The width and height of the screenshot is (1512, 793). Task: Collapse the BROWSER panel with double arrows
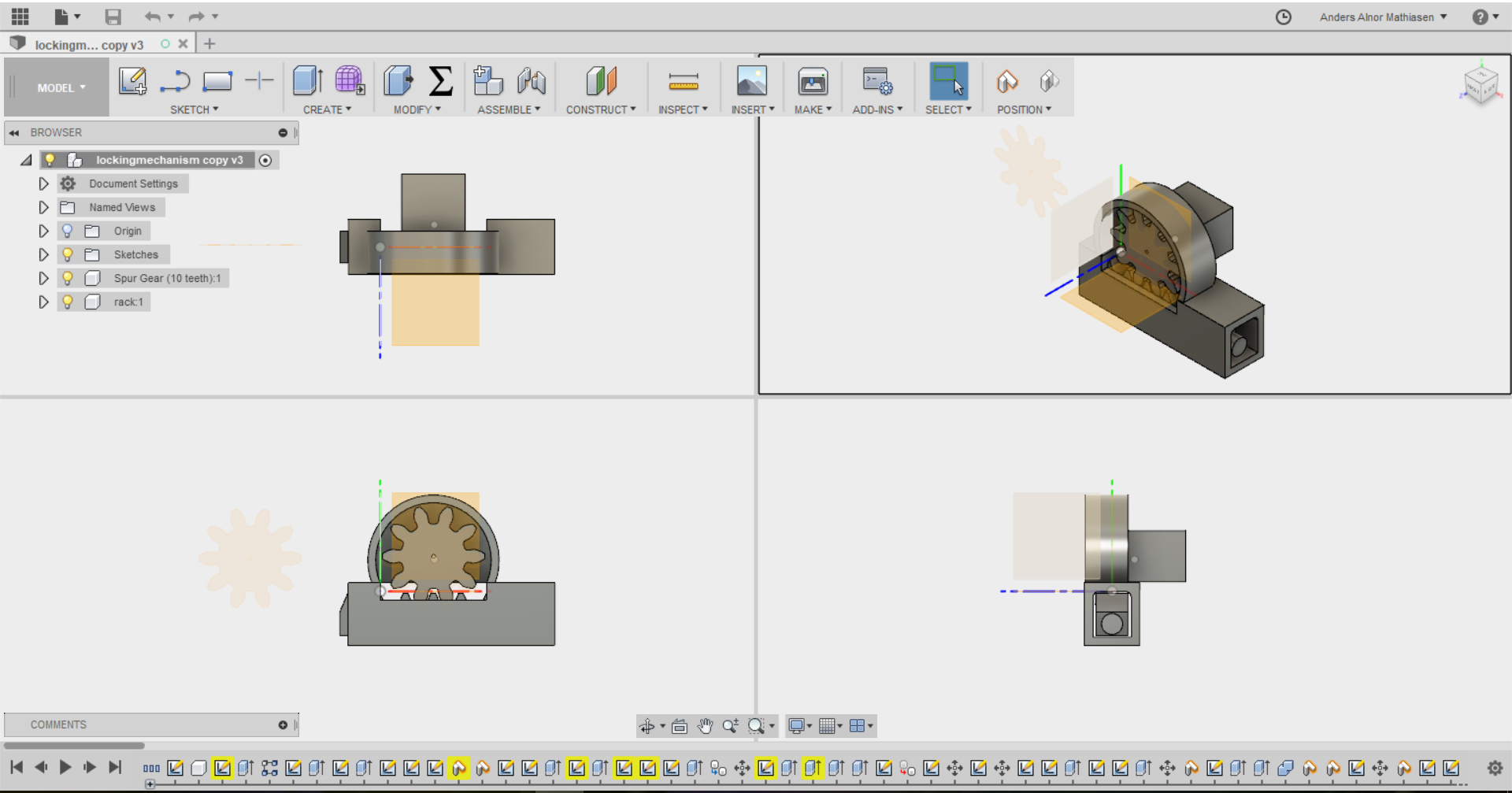tap(14, 133)
